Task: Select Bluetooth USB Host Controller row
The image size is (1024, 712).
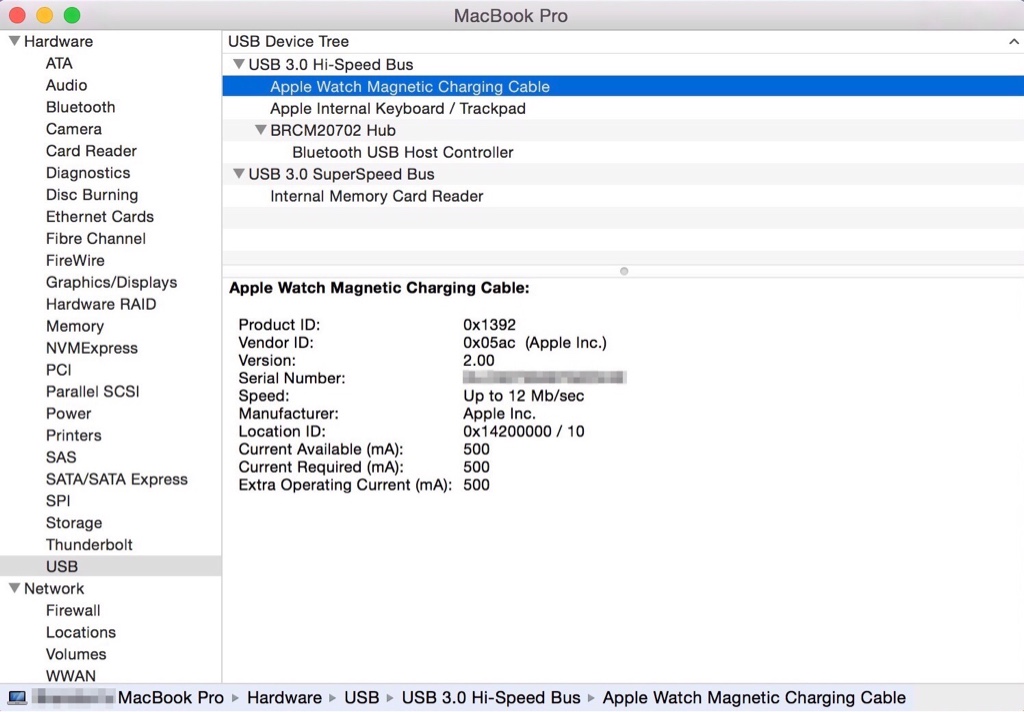Action: [x=623, y=152]
